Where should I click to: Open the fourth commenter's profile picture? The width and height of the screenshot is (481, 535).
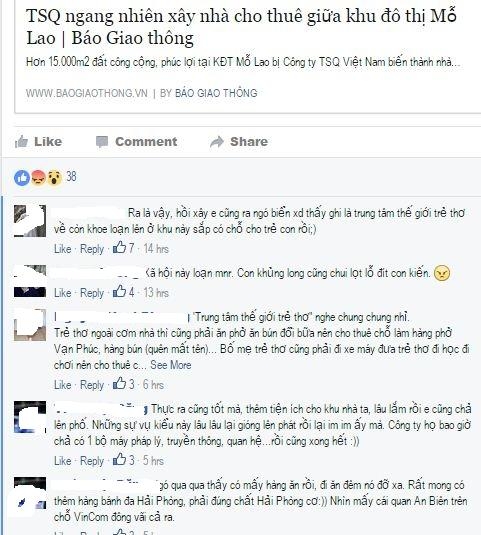30,417
